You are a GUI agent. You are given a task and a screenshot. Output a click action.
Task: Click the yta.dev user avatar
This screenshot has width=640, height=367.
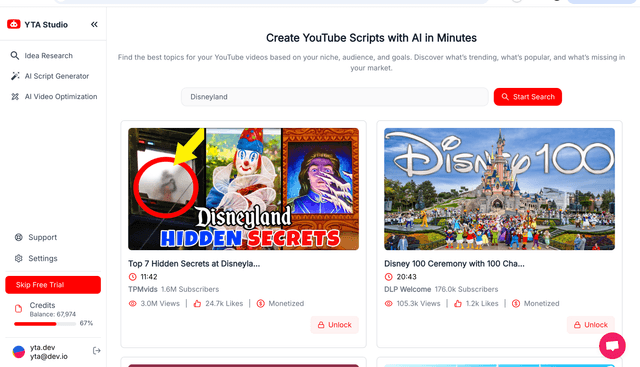click(x=19, y=351)
